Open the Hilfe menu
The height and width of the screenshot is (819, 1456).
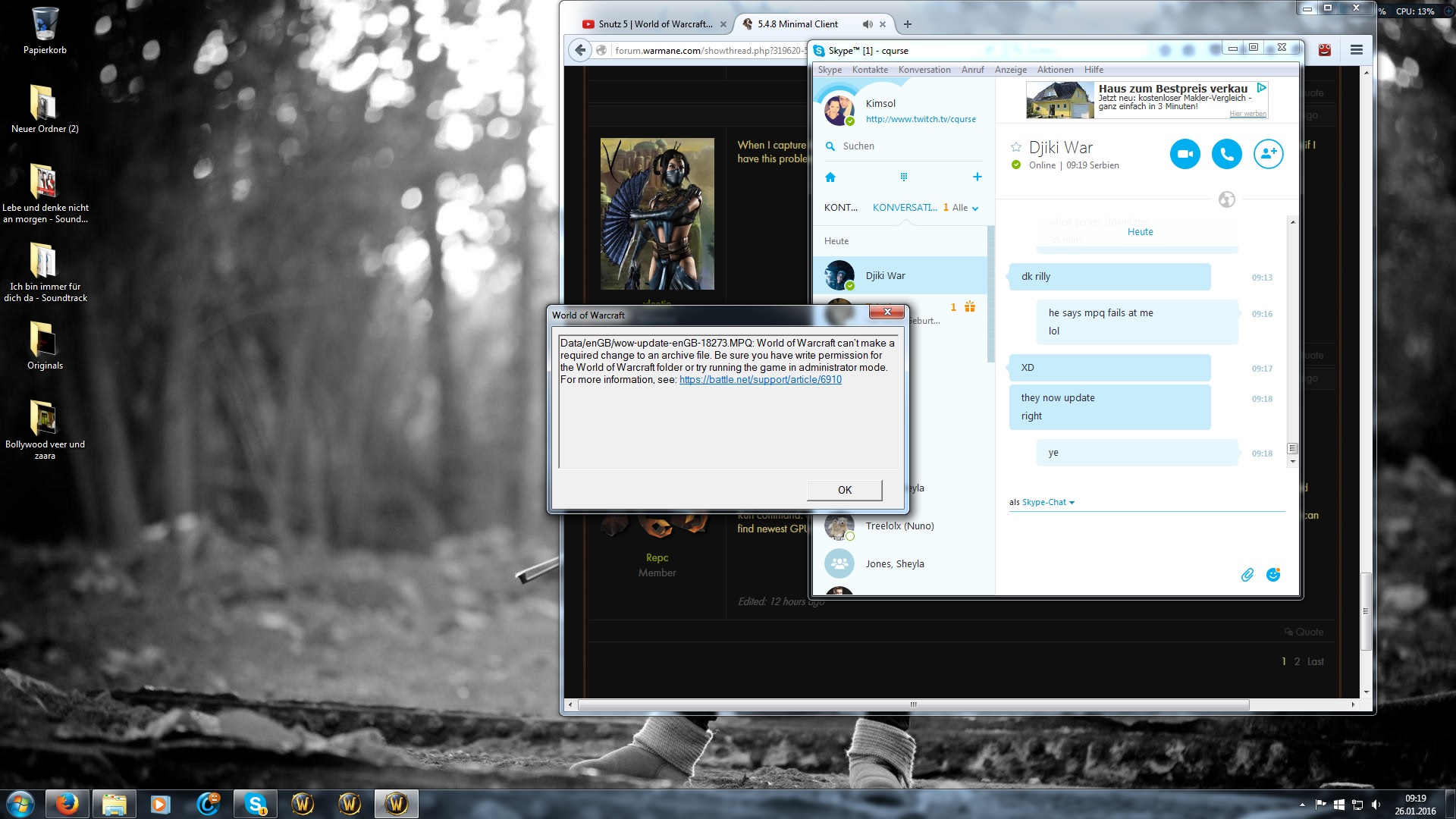(x=1094, y=70)
